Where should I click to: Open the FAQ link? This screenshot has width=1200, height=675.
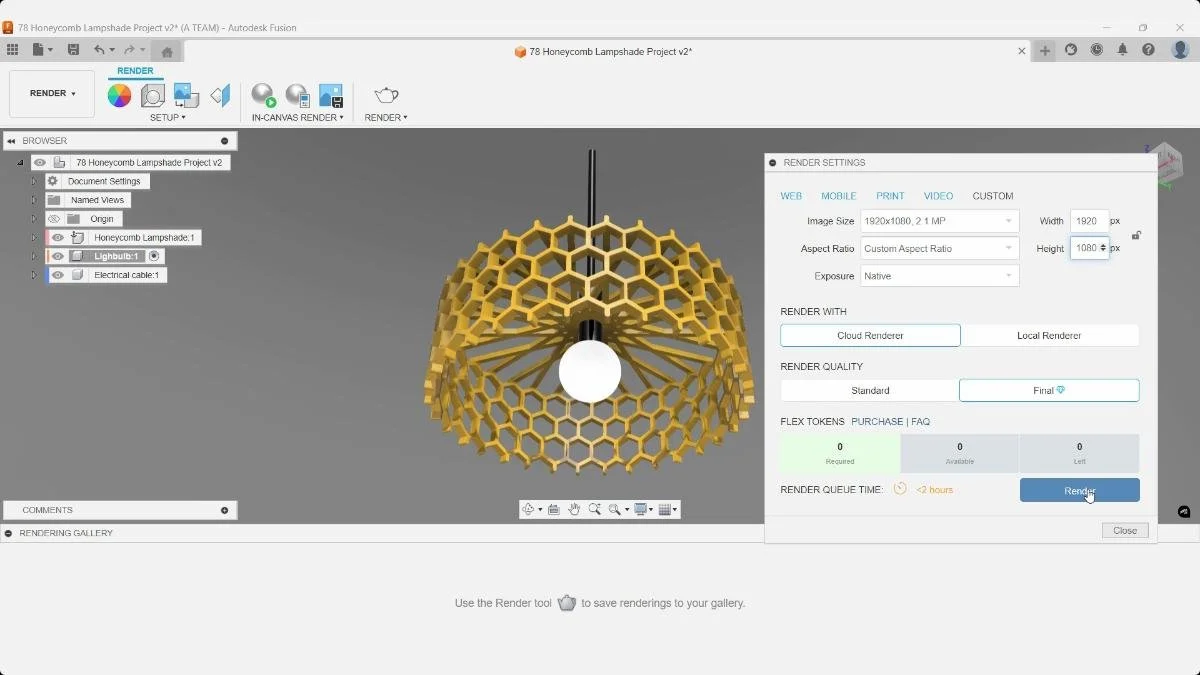[x=920, y=422]
